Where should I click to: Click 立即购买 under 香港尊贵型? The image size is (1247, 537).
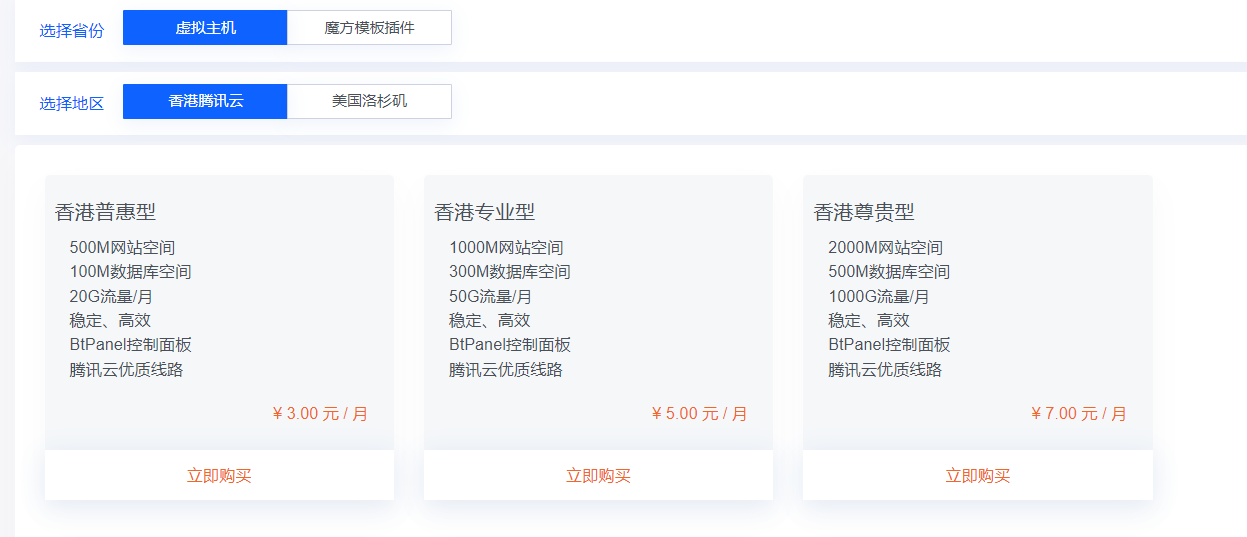click(x=978, y=475)
